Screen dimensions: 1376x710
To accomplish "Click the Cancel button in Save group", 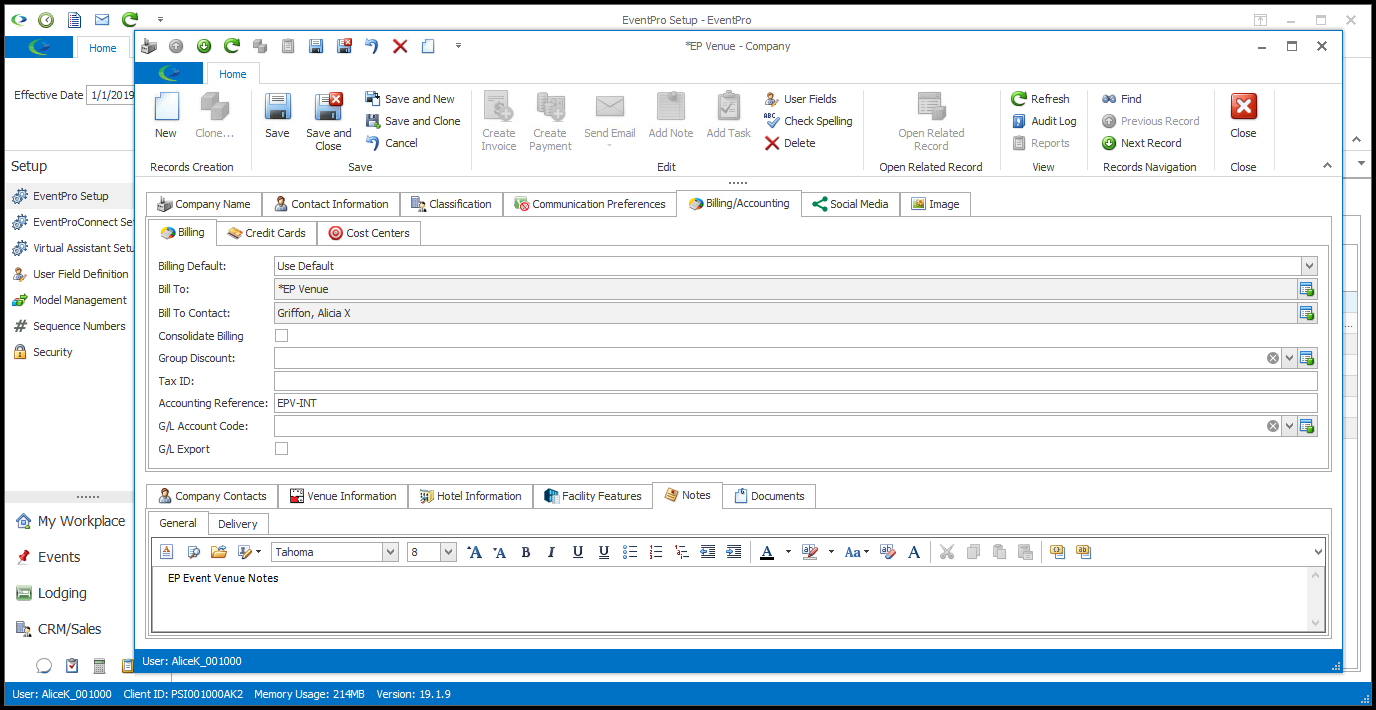I will click(392, 143).
